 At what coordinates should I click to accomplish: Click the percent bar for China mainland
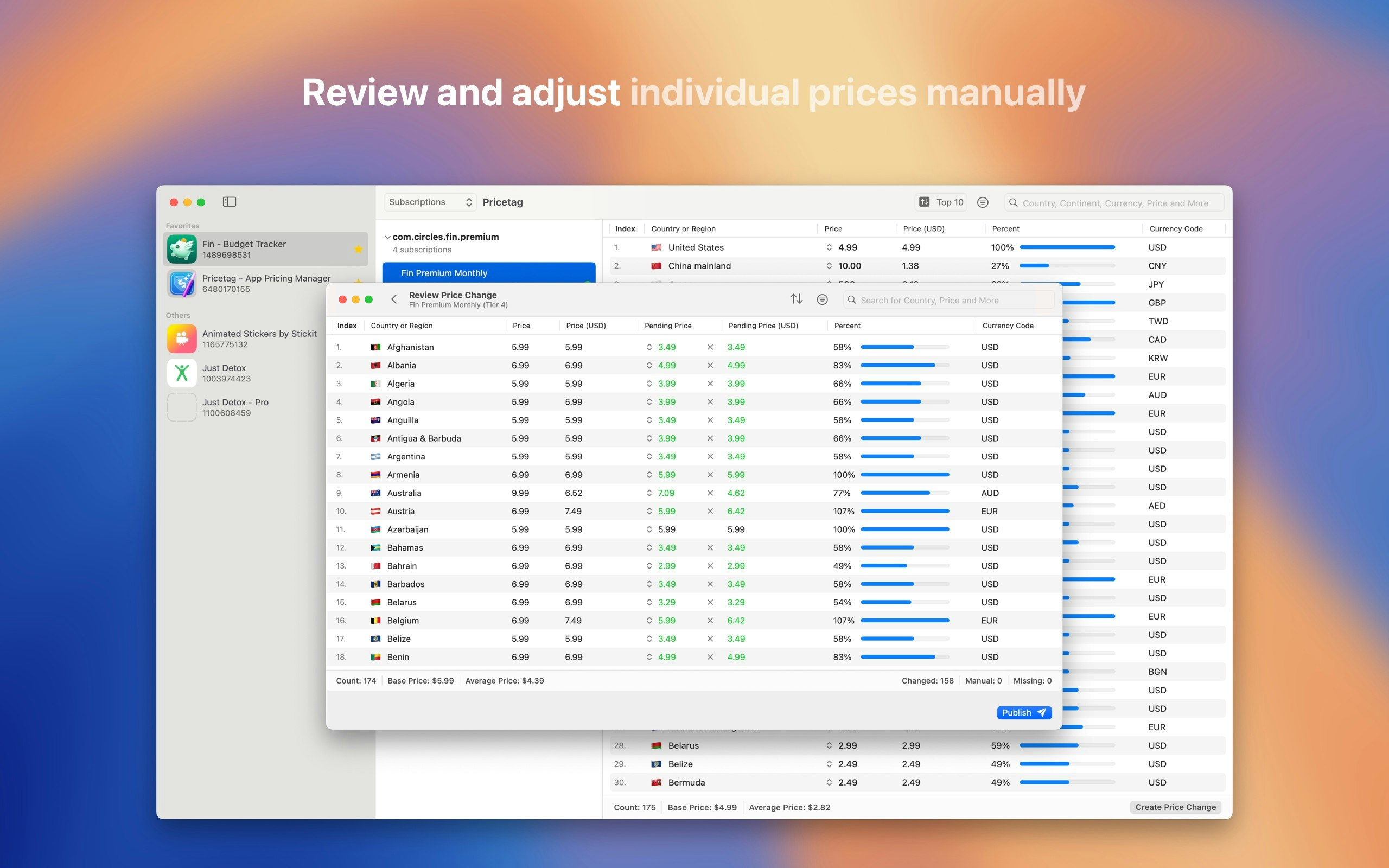(1067, 266)
